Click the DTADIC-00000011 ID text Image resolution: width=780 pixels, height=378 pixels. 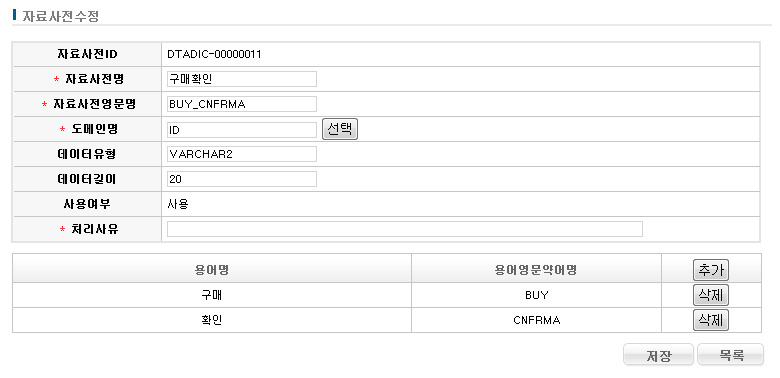[214, 54]
